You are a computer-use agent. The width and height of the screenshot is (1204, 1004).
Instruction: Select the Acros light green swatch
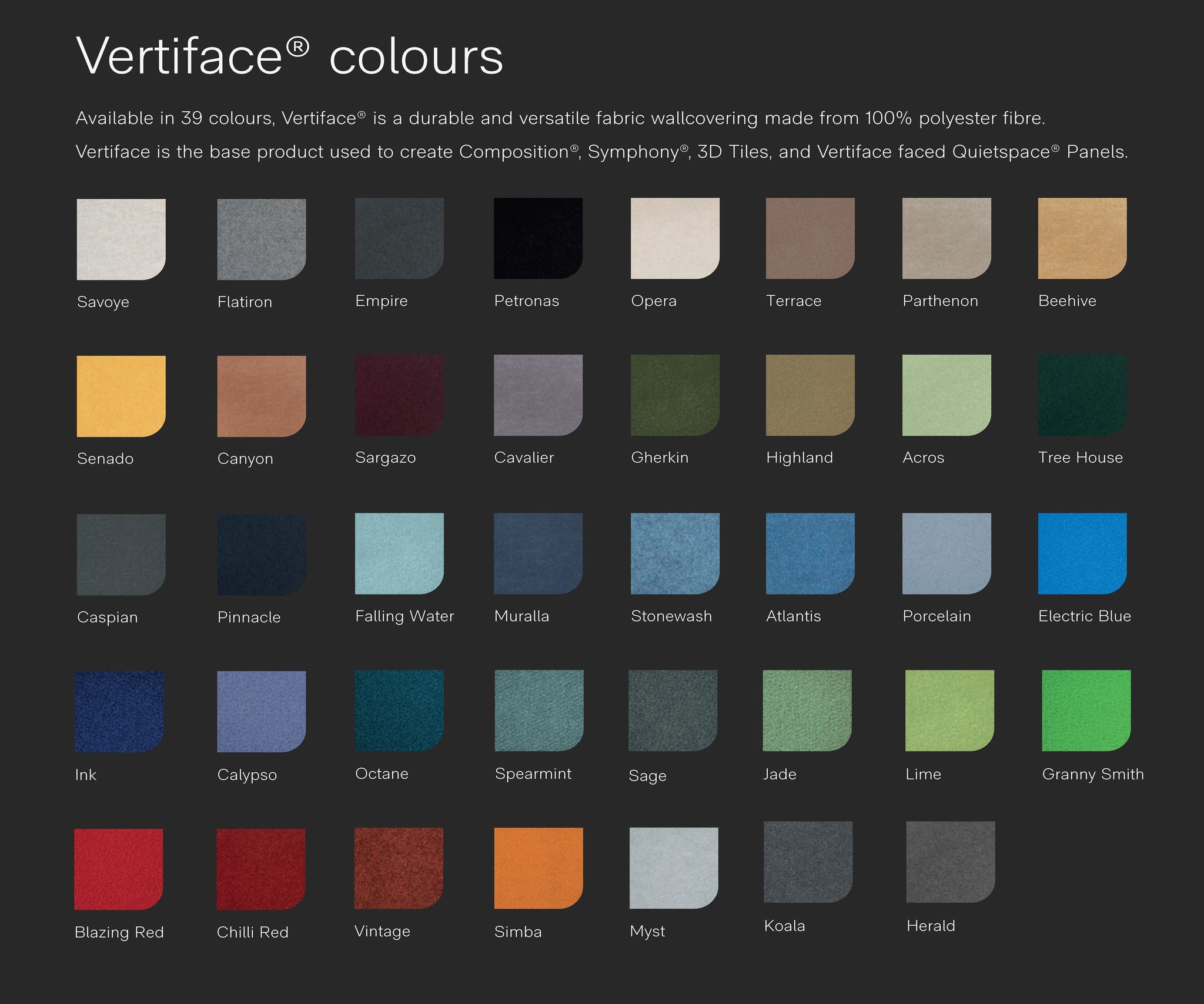(x=947, y=395)
